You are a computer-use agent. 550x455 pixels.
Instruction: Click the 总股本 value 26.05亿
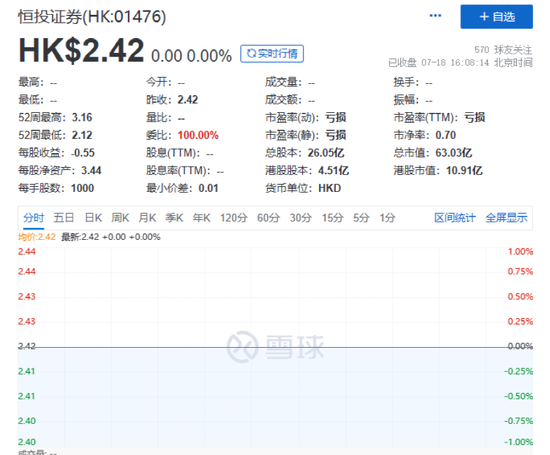pos(326,153)
